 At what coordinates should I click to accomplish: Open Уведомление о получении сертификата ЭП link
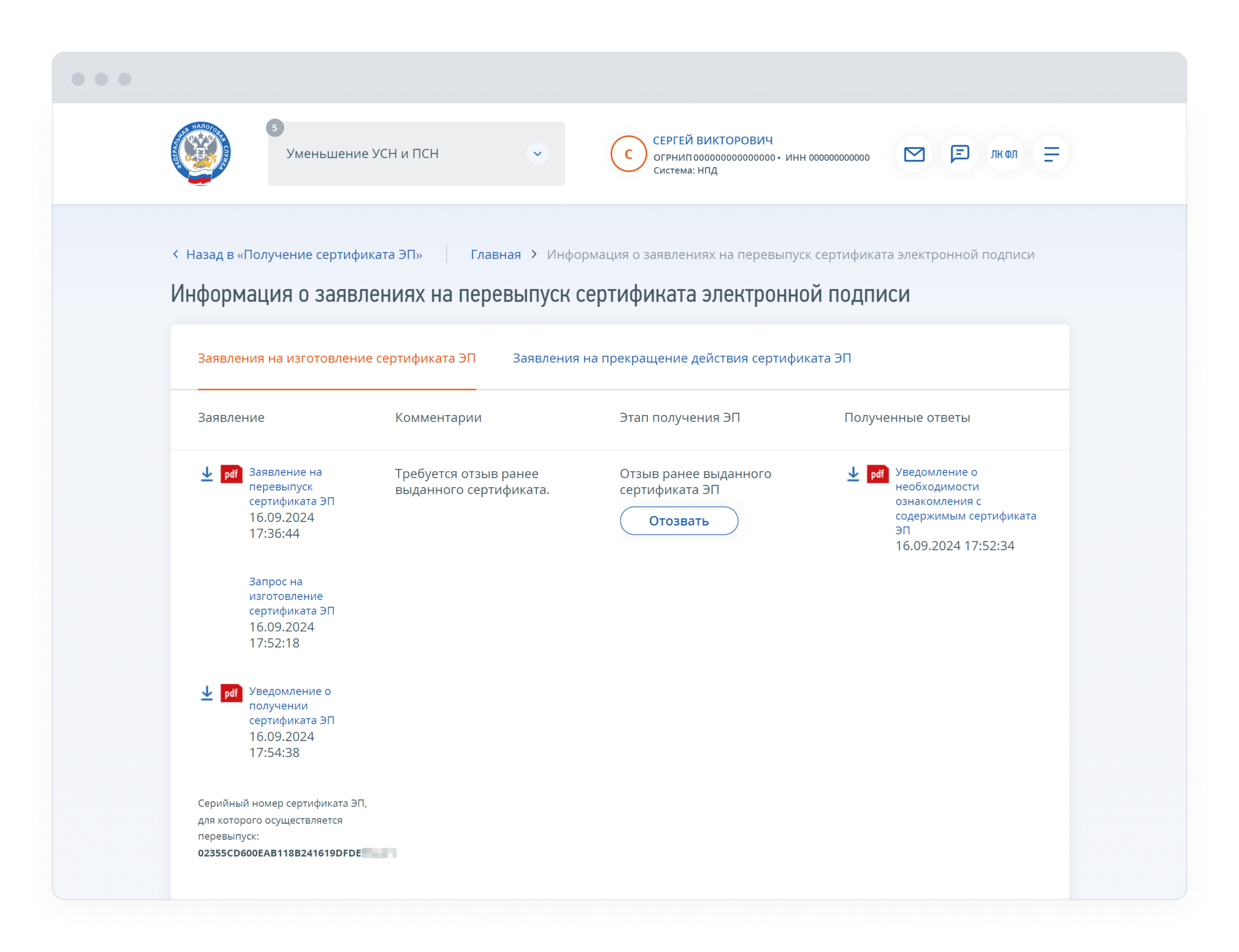(291, 705)
